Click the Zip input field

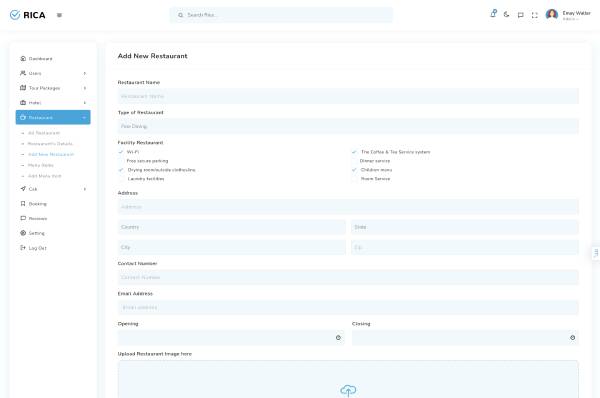pos(465,247)
